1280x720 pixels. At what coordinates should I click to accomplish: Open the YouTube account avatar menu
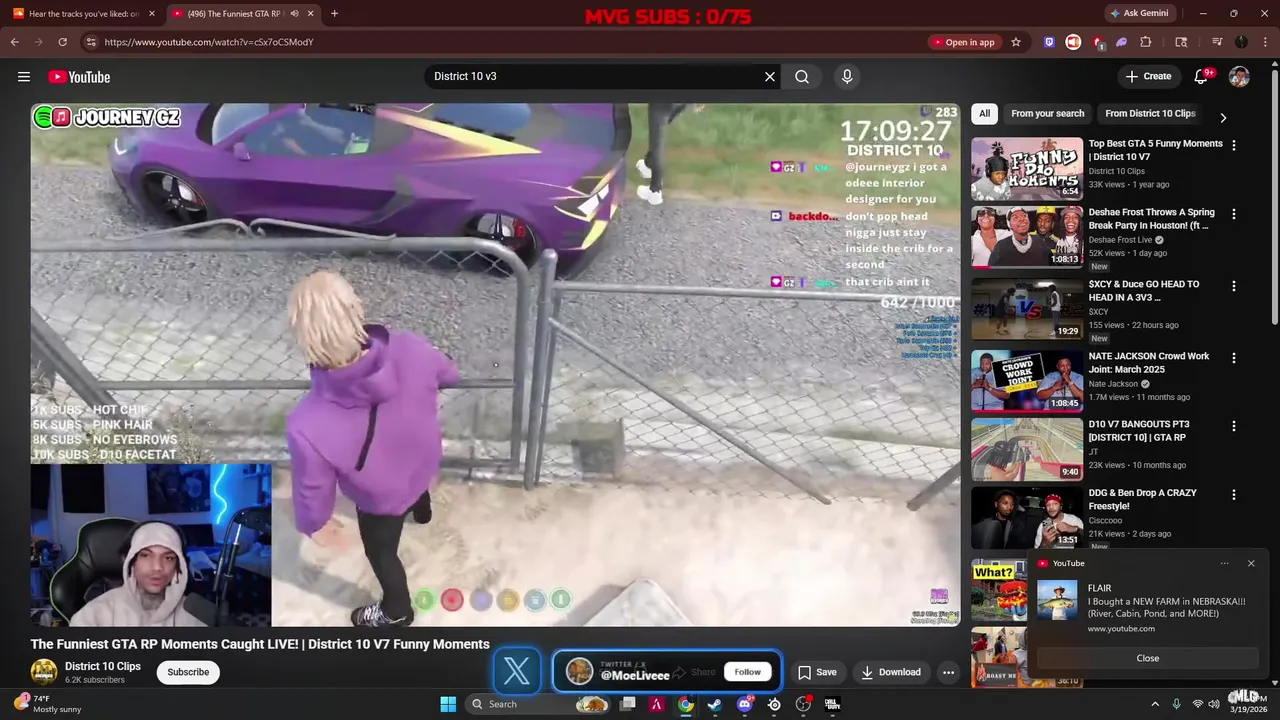[x=1239, y=77]
